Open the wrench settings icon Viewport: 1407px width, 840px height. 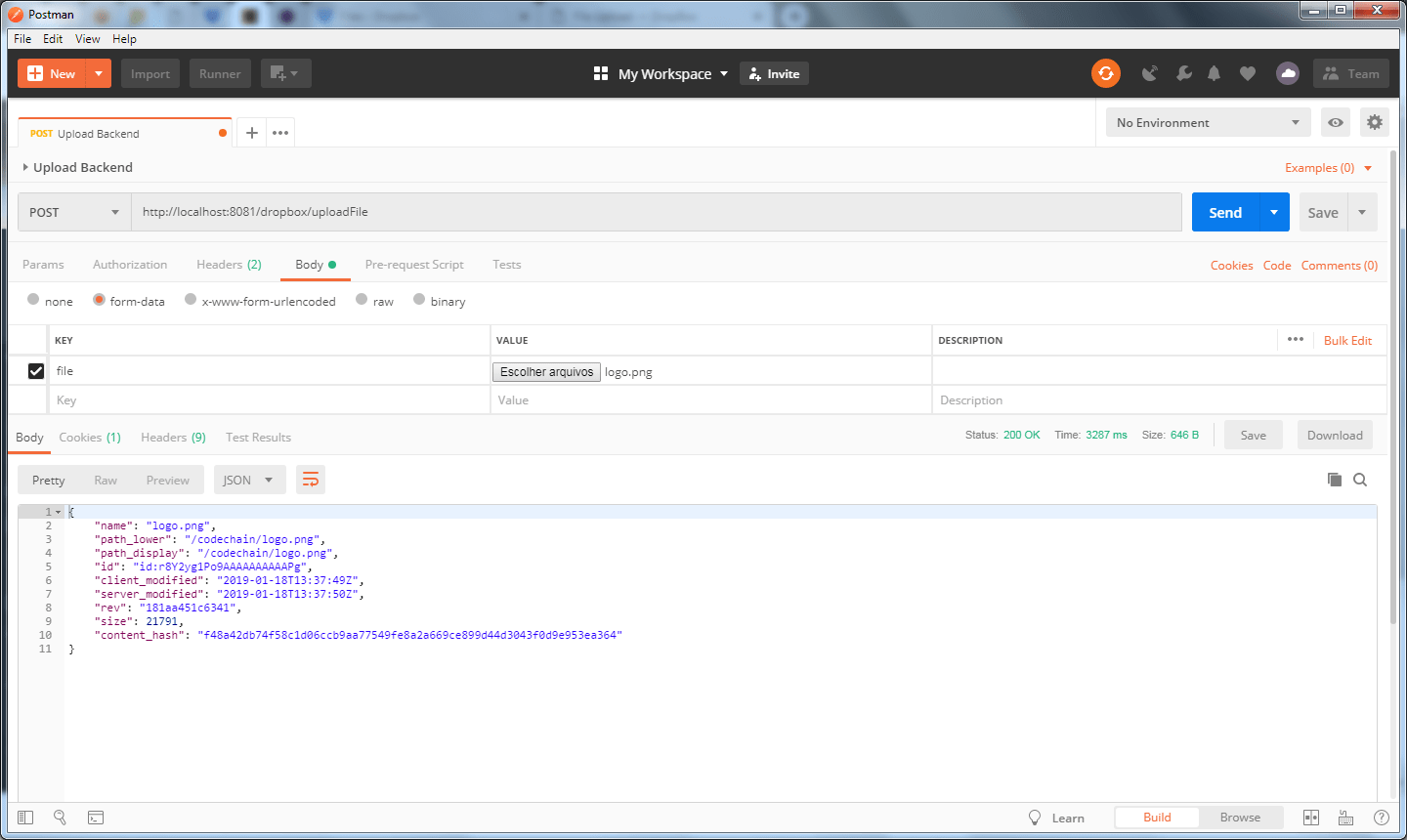1183,73
